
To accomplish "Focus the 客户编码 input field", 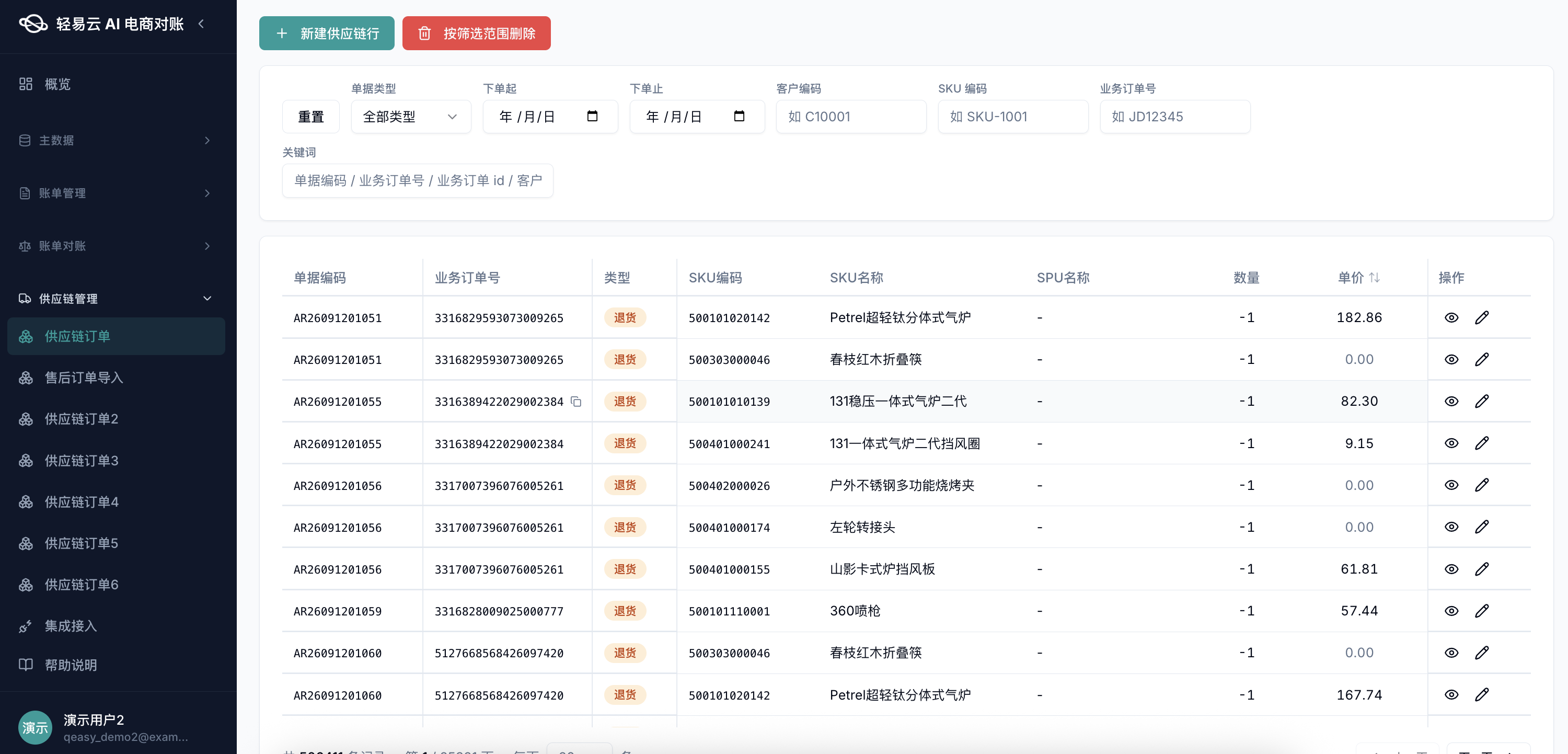I will (x=851, y=116).
